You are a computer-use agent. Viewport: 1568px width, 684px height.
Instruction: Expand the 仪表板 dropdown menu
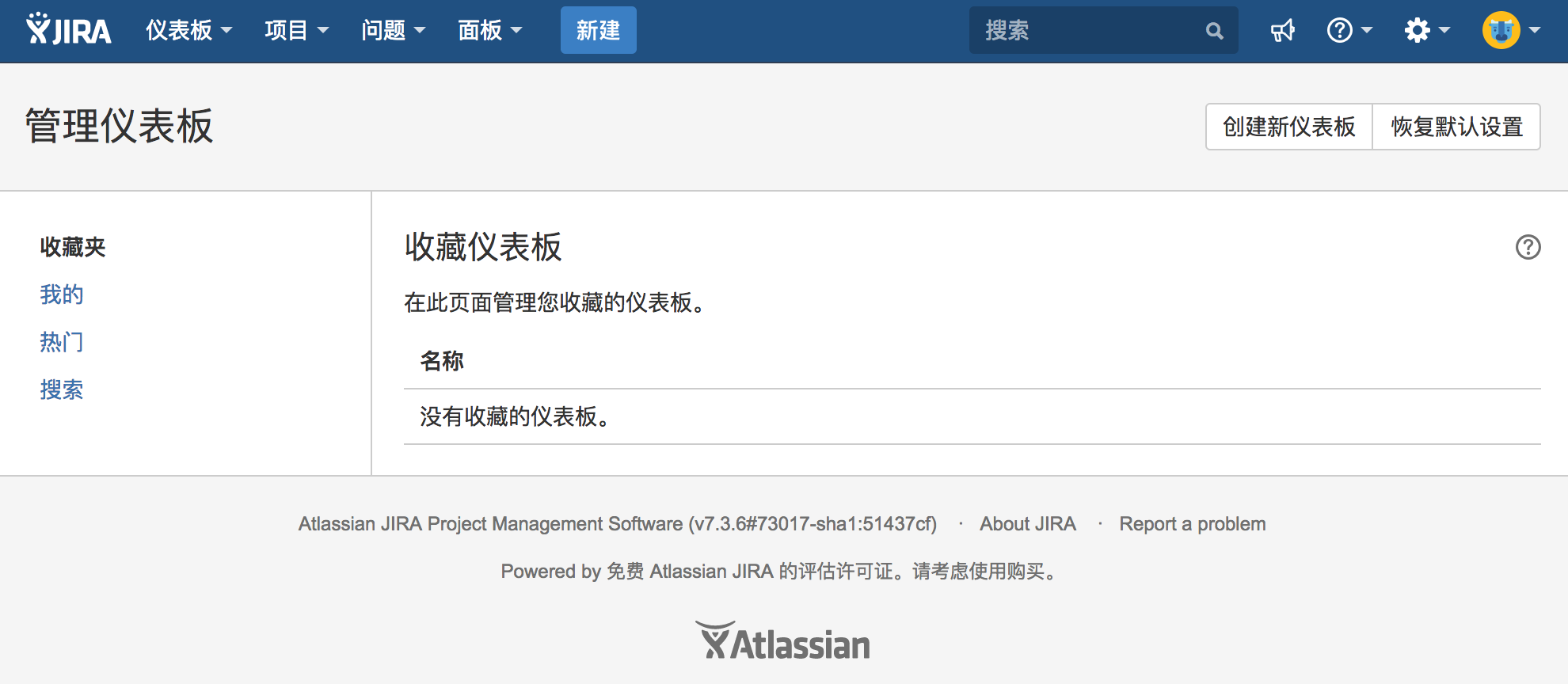click(188, 31)
